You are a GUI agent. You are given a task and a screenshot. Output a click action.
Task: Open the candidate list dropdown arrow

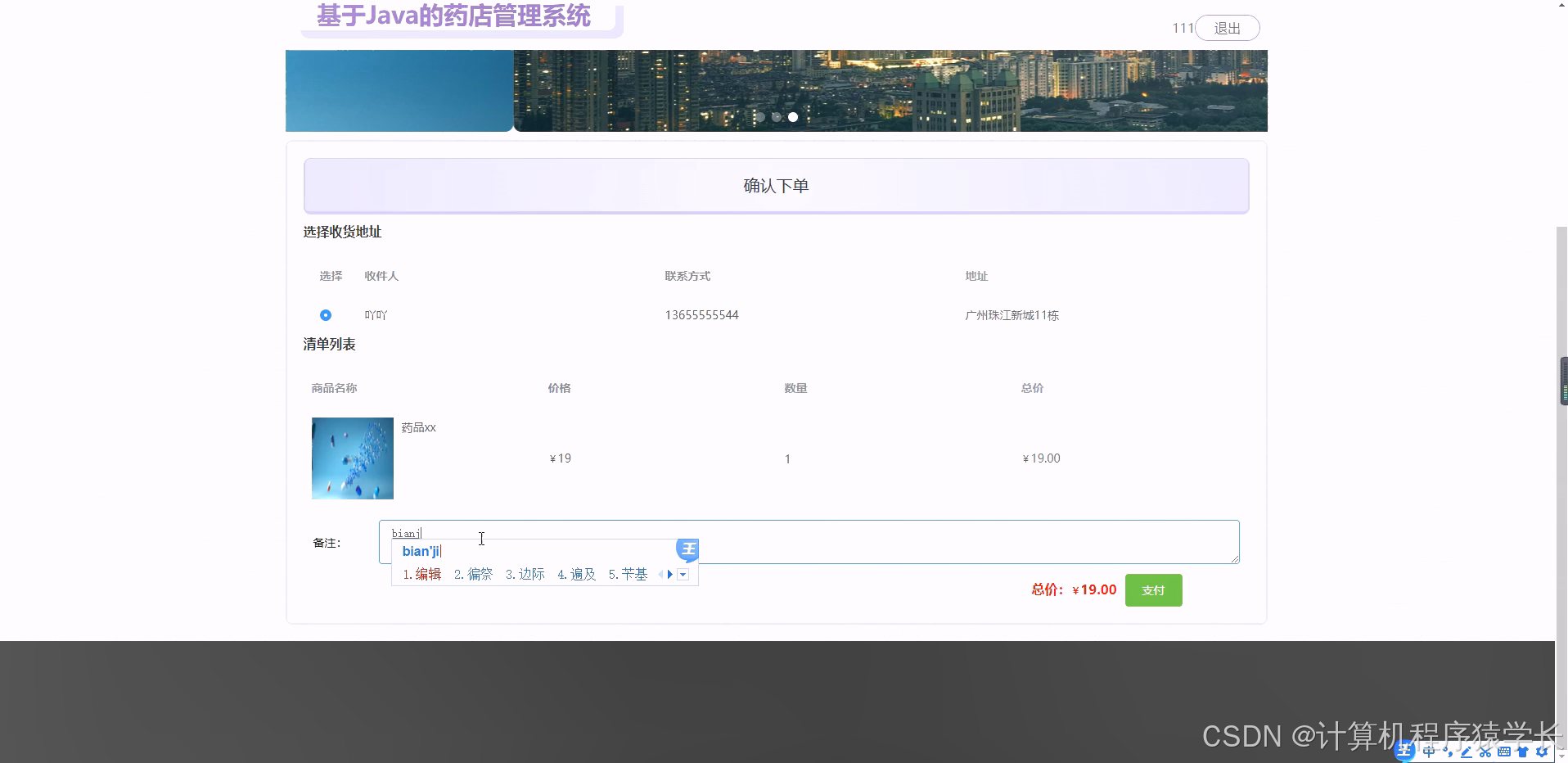click(684, 574)
